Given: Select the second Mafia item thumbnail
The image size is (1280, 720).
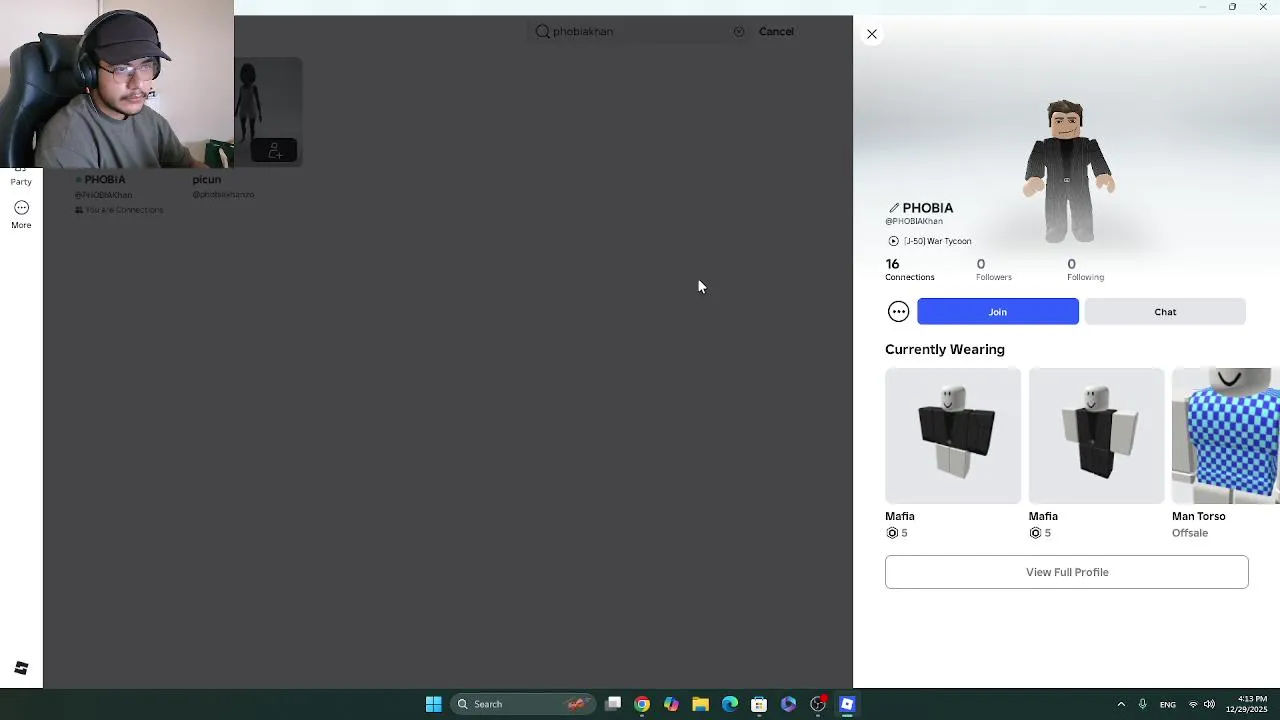Looking at the screenshot, I should [1096, 436].
